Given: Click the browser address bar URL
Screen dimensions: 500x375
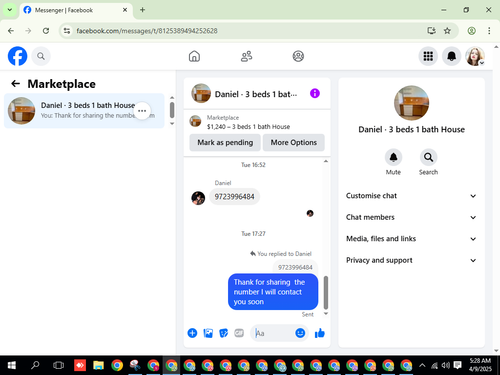Looking at the screenshot, I should (147, 31).
